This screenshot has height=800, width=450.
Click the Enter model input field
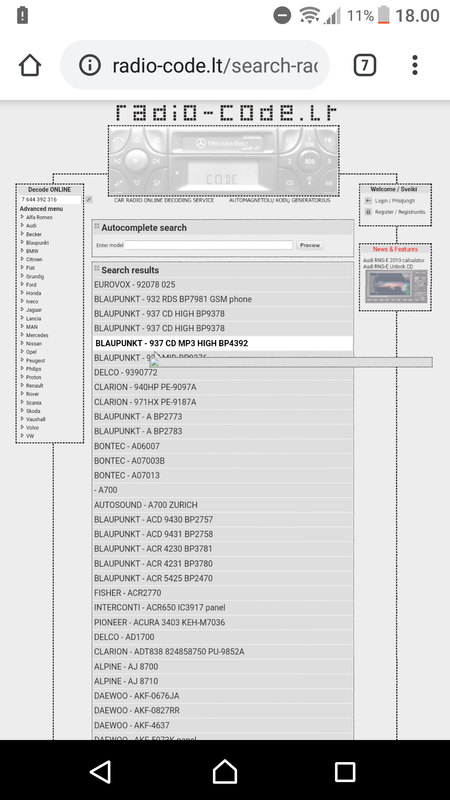209,245
